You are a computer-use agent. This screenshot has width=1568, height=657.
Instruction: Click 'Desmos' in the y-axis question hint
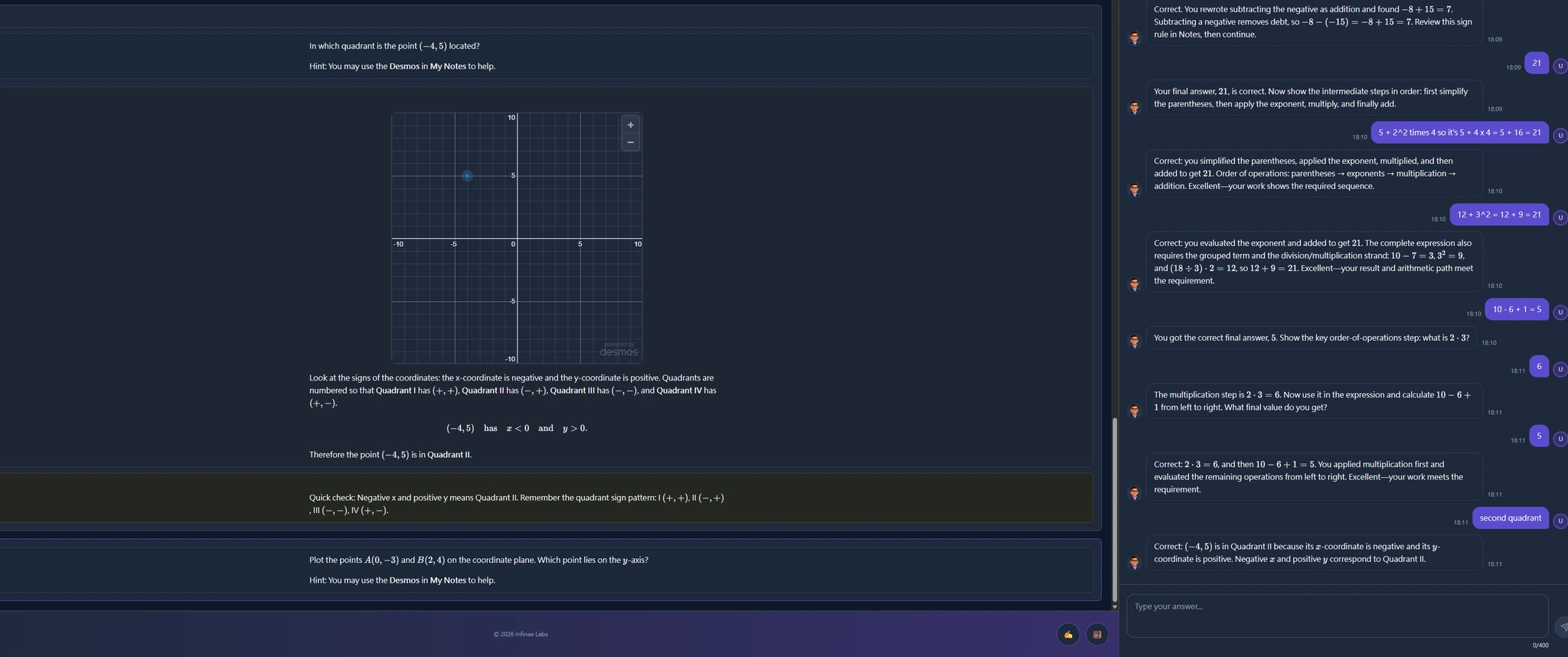404,580
